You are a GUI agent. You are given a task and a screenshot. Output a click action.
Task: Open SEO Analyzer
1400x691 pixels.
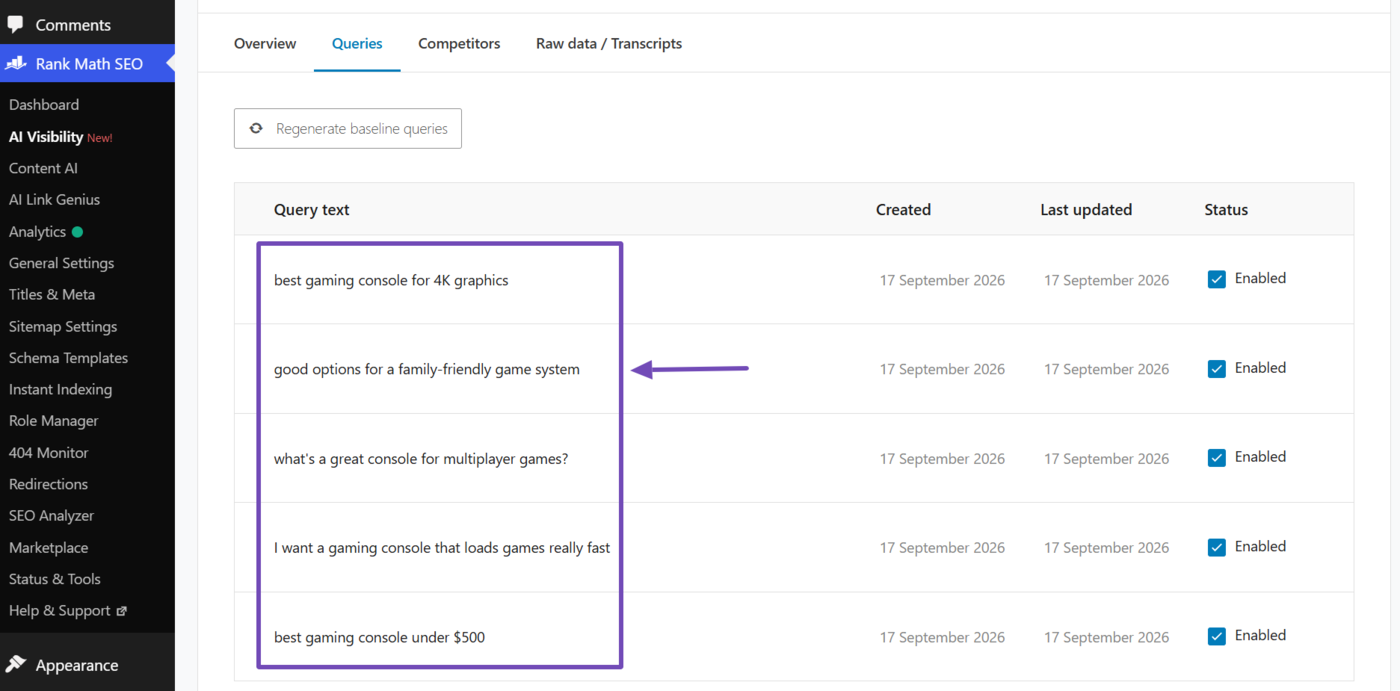(51, 516)
